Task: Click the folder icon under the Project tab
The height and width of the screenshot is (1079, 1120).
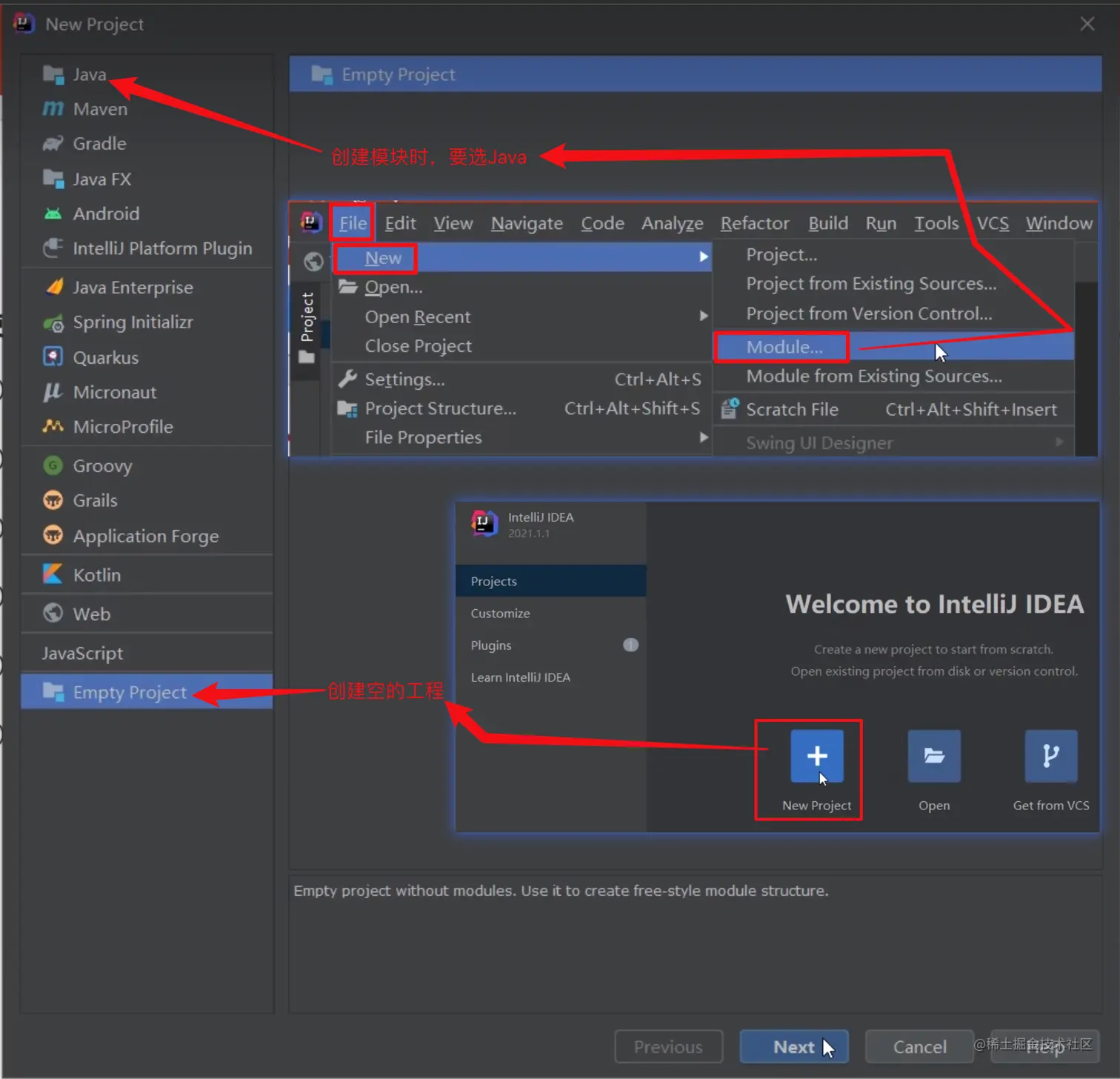Action: click(307, 358)
